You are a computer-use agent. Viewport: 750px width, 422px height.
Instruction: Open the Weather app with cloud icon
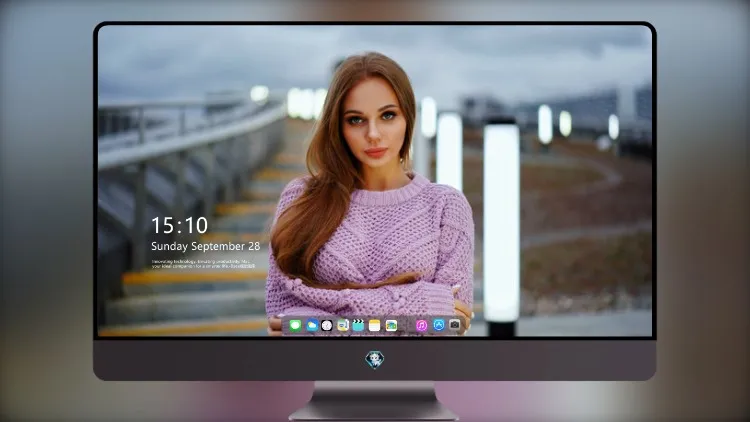[311, 326]
